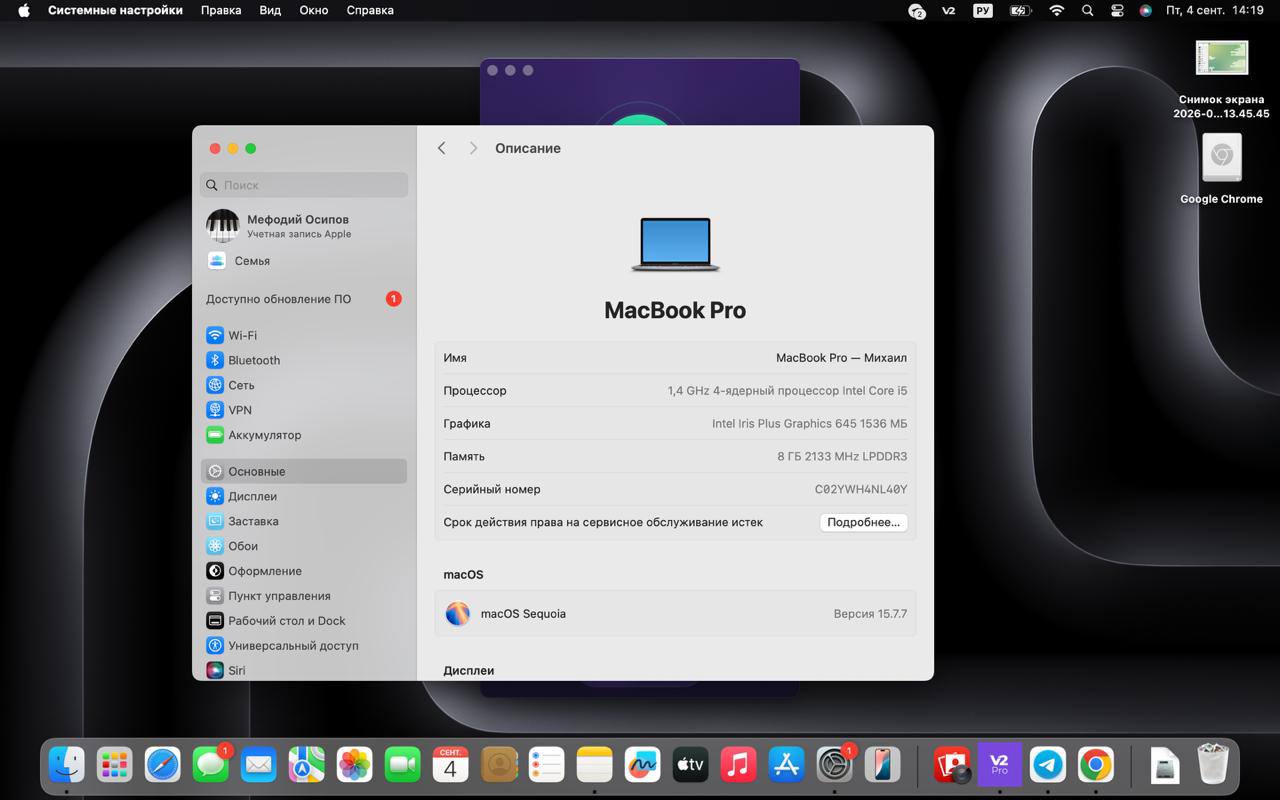Click the name MacBook Pro — Михаил
1280x800 pixels.
[x=842, y=358]
